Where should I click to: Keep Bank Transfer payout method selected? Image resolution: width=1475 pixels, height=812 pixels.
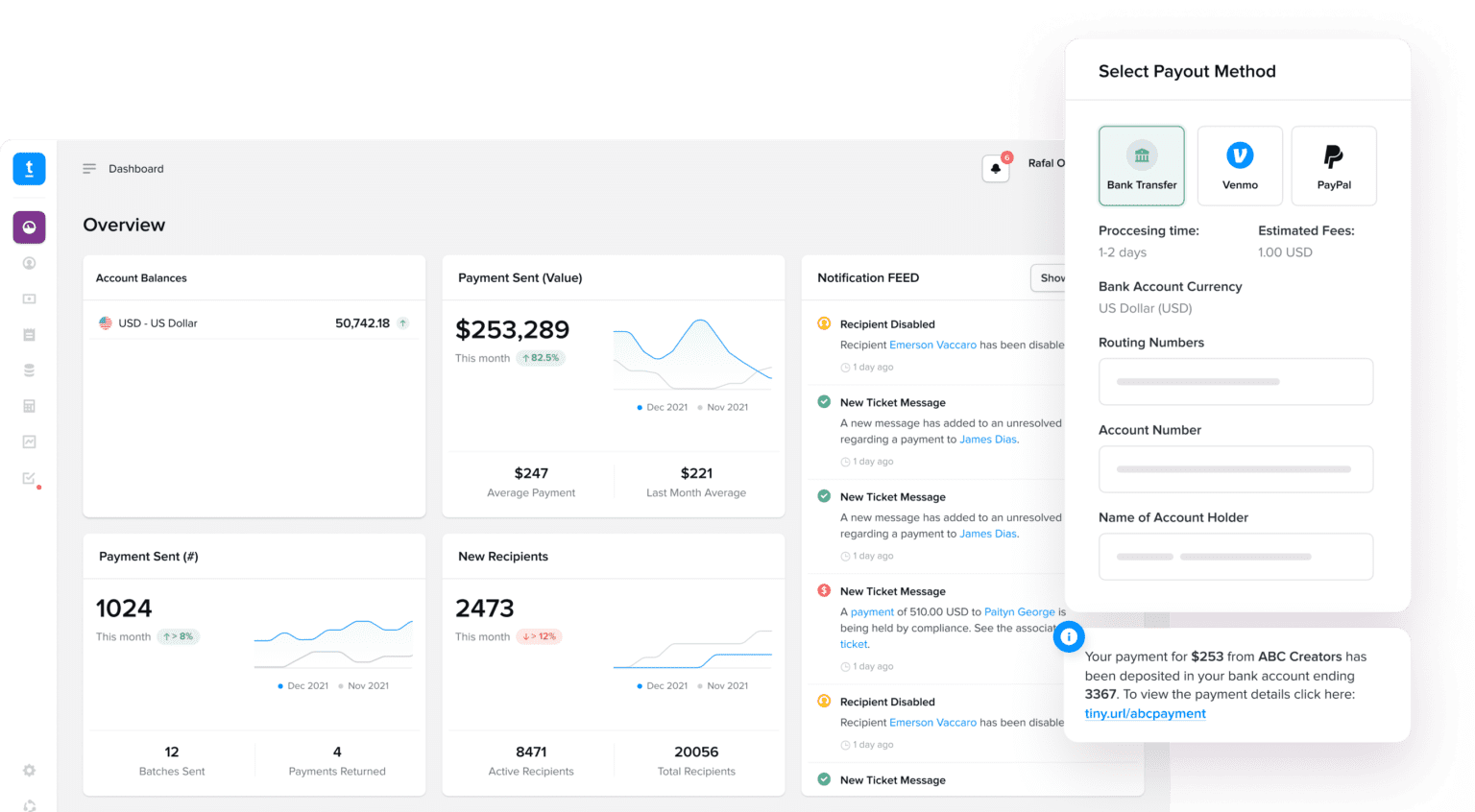[1141, 165]
